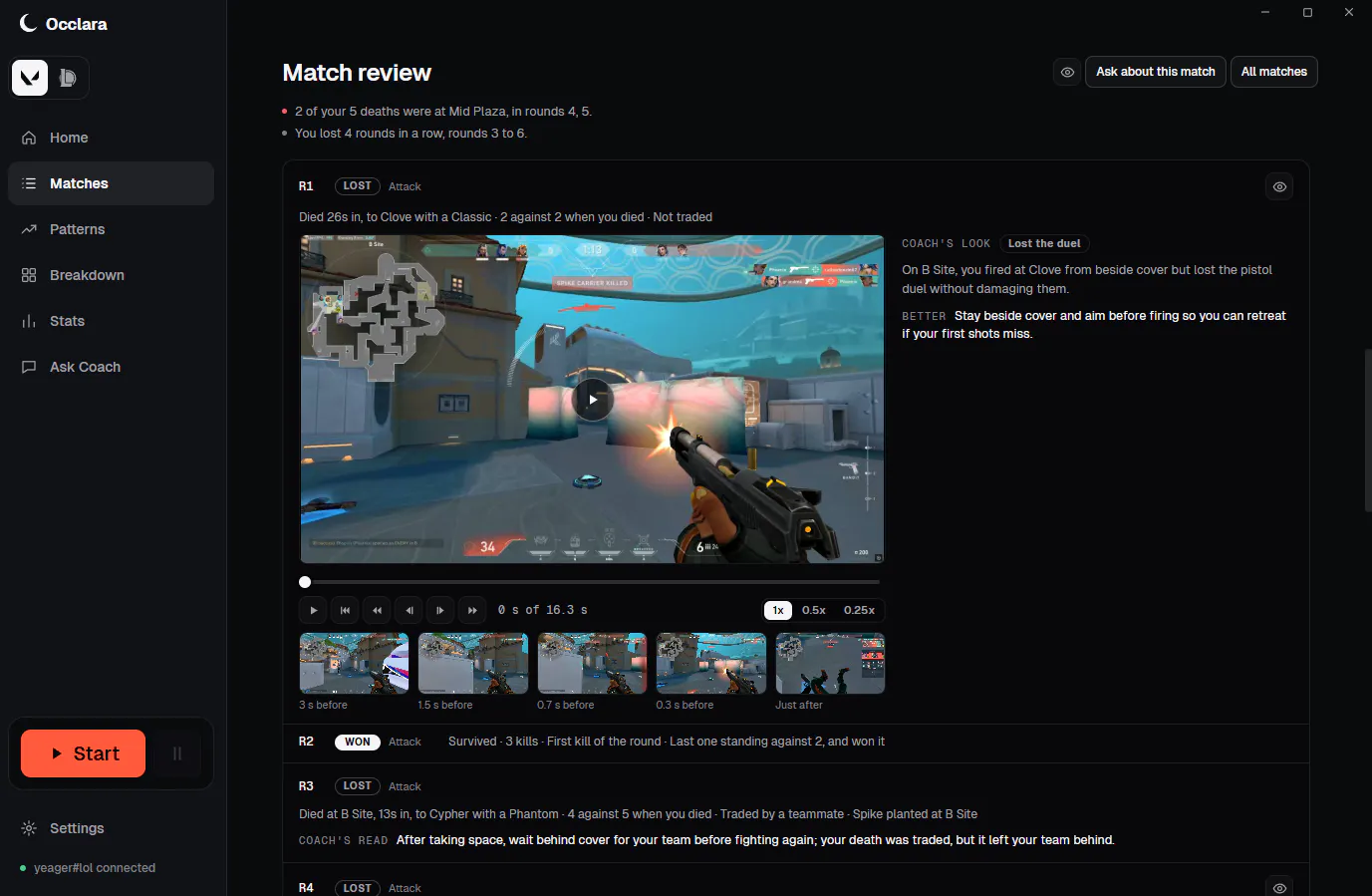Click the clip timeline scrubber handle

(305, 582)
